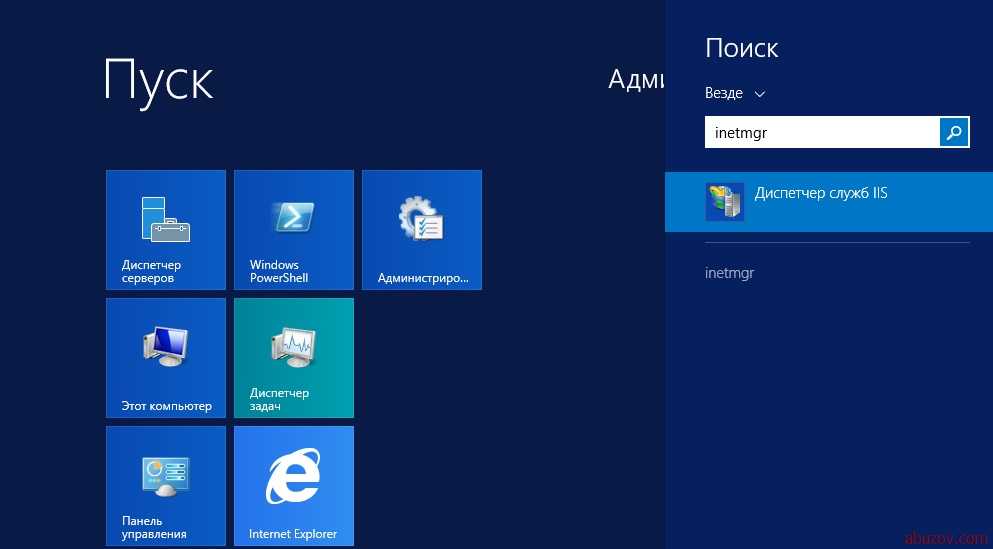Click the Этот компьютер monitor icon
The width and height of the screenshot is (993, 549).
(165, 346)
